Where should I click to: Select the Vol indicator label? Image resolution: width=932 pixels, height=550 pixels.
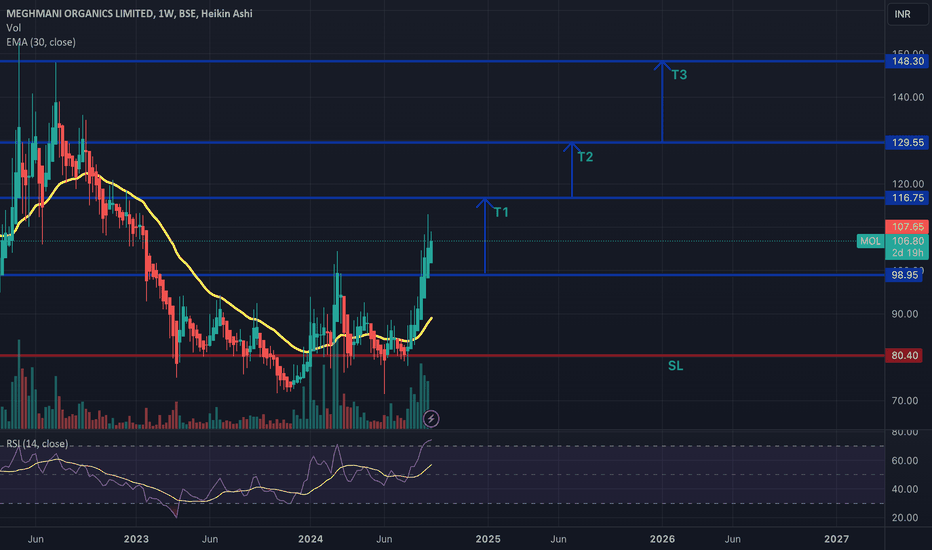pyautogui.click(x=14, y=28)
